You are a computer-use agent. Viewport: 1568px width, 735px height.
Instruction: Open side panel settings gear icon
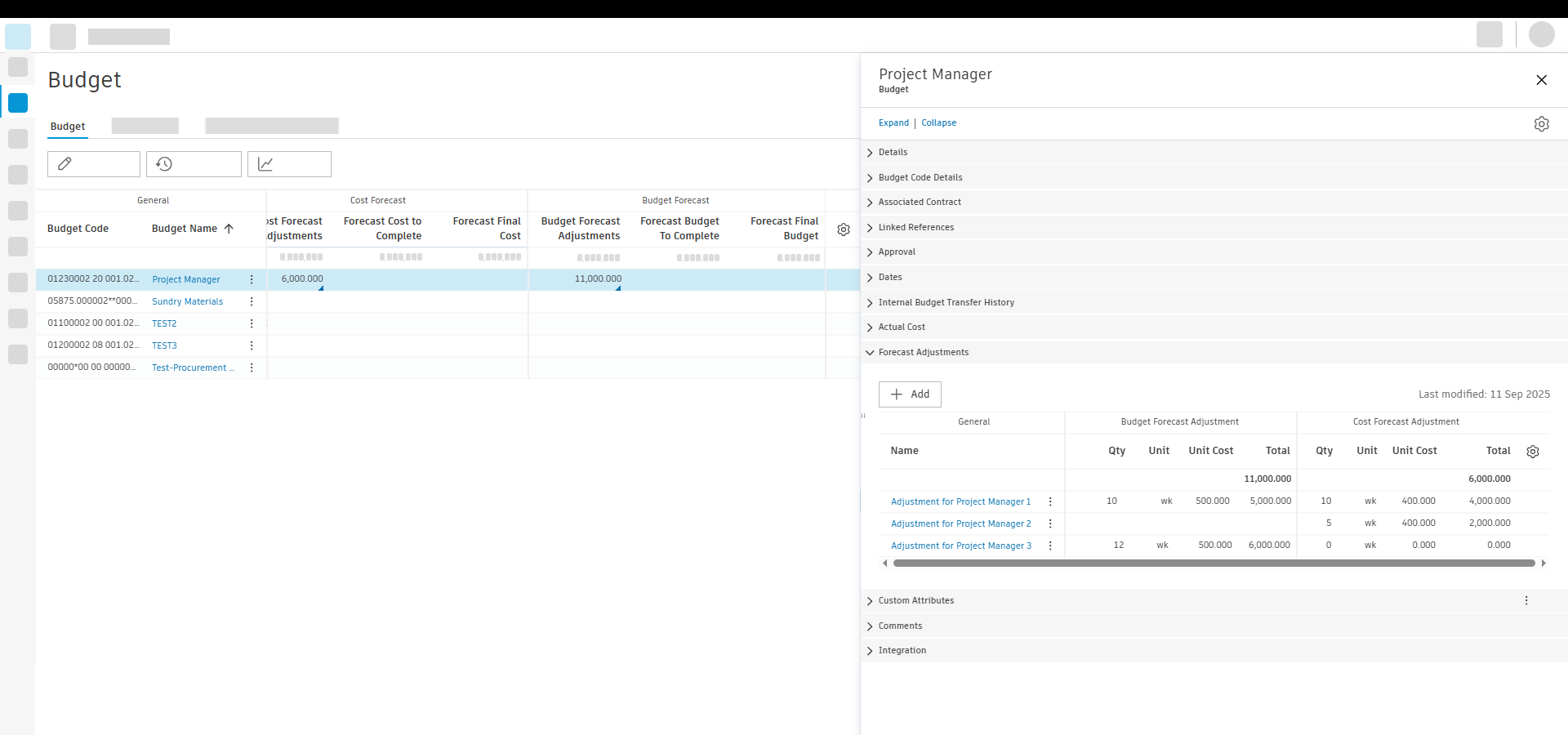1541,124
